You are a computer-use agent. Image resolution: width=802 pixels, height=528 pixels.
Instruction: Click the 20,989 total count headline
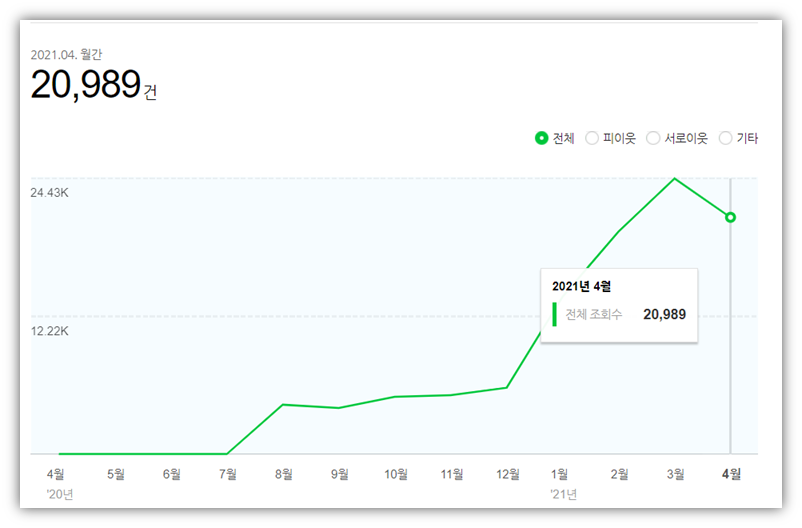click(85, 86)
